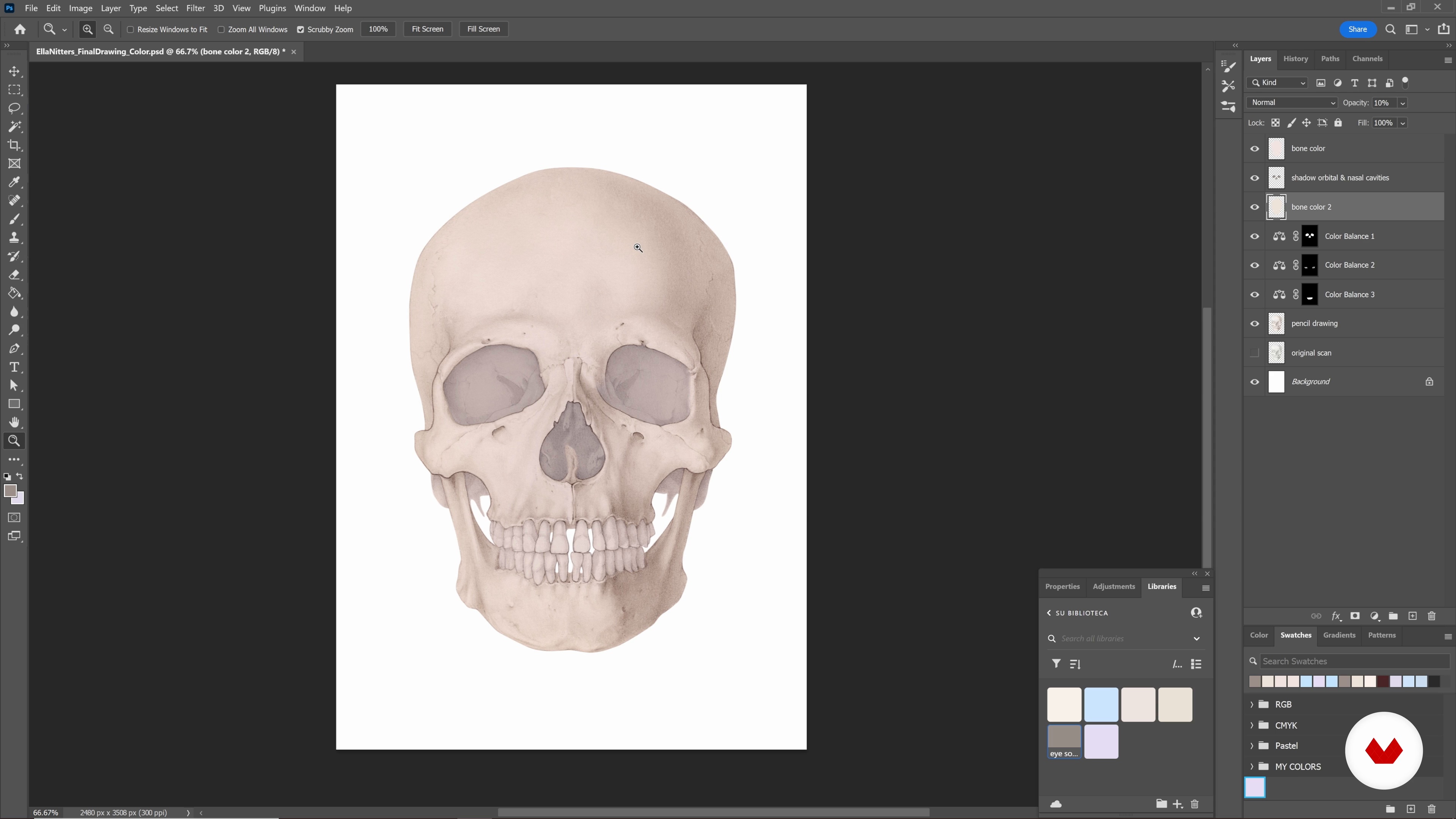This screenshot has width=1456, height=819.
Task: Delete layer via trash icon in Layers panel
Action: click(x=1432, y=616)
